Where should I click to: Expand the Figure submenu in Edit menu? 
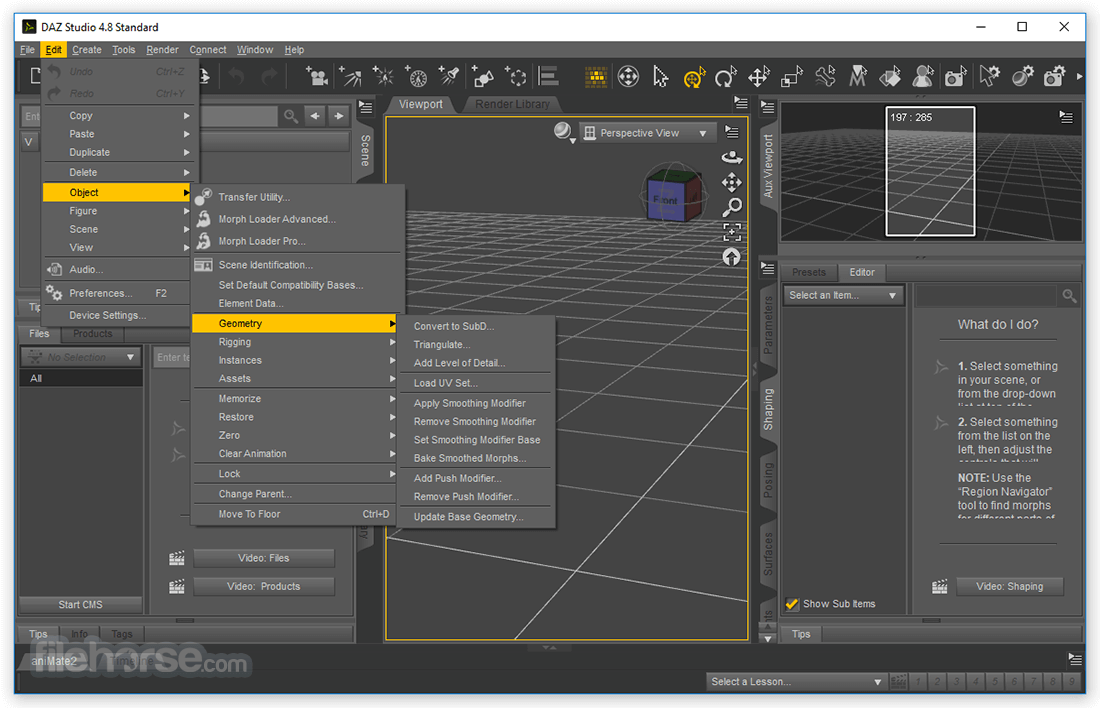117,211
